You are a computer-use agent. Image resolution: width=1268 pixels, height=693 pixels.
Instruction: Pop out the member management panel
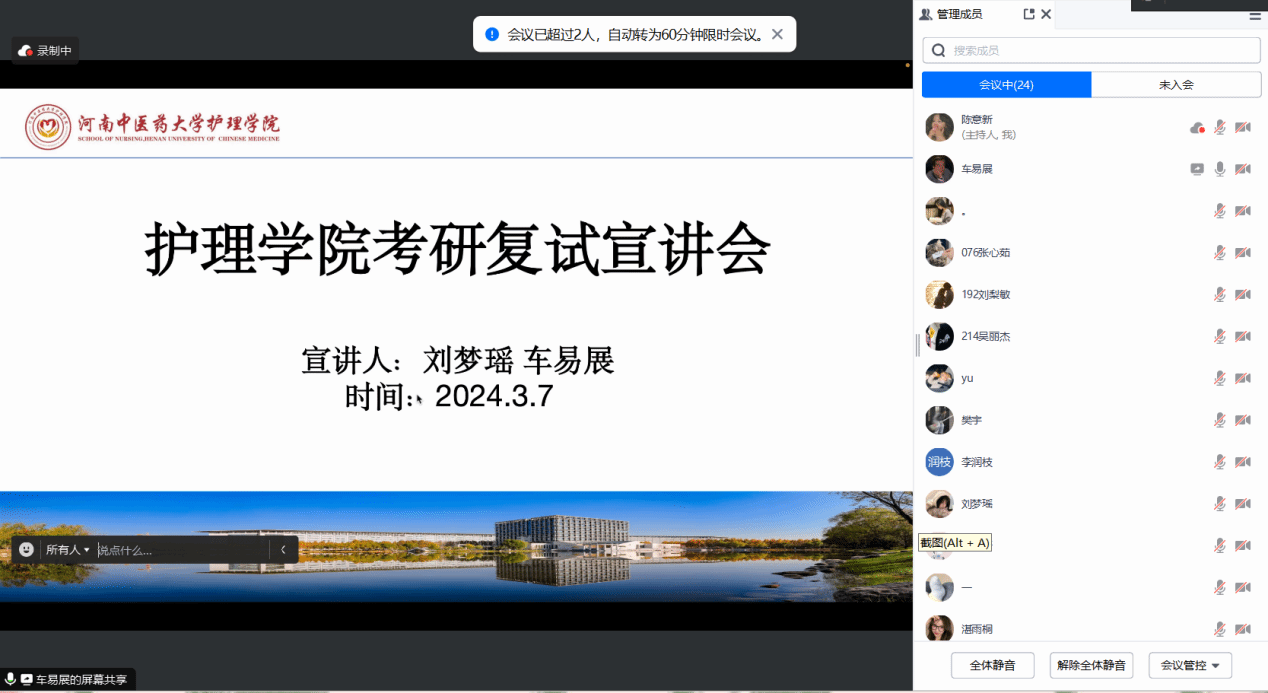1028,14
